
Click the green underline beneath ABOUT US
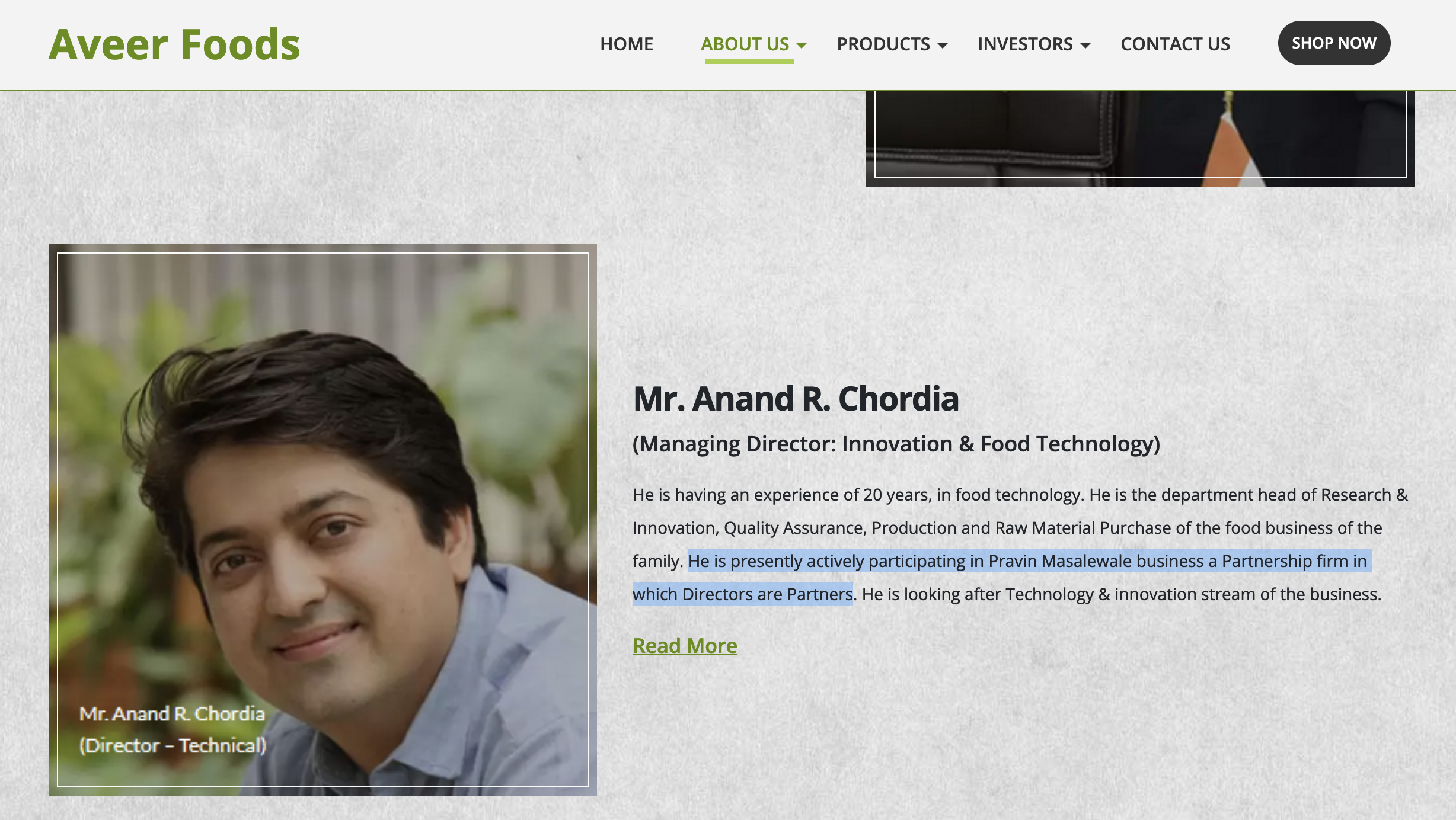tap(749, 61)
